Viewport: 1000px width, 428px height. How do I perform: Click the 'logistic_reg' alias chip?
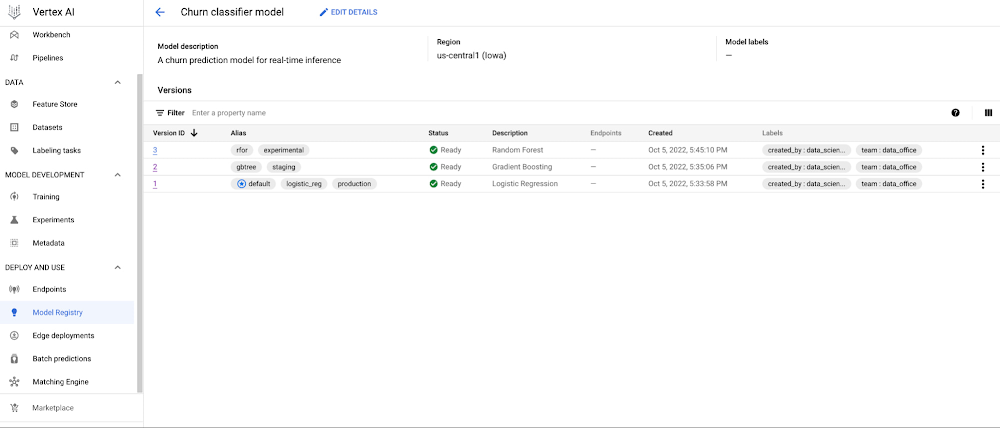click(x=304, y=184)
